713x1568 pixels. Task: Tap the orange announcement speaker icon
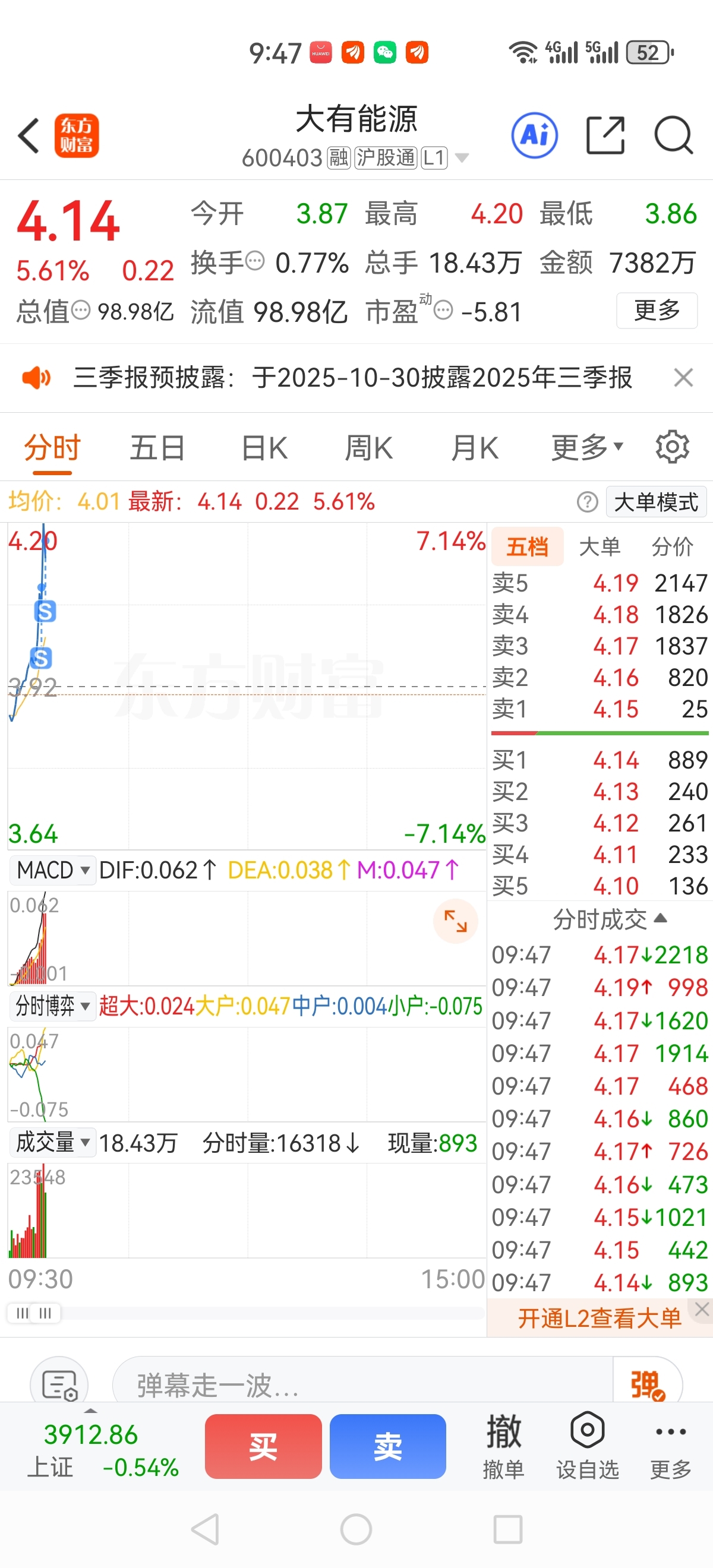(x=36, y=377)
